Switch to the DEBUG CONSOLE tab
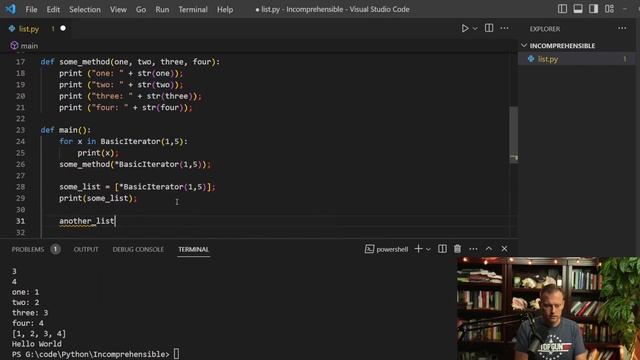Viewport: 640px width, 360px height. [138, 249]
